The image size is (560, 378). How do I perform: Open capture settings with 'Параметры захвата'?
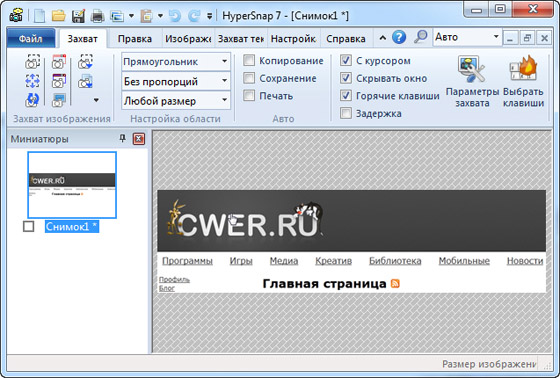pyautogui.click(x=472, y=81)
